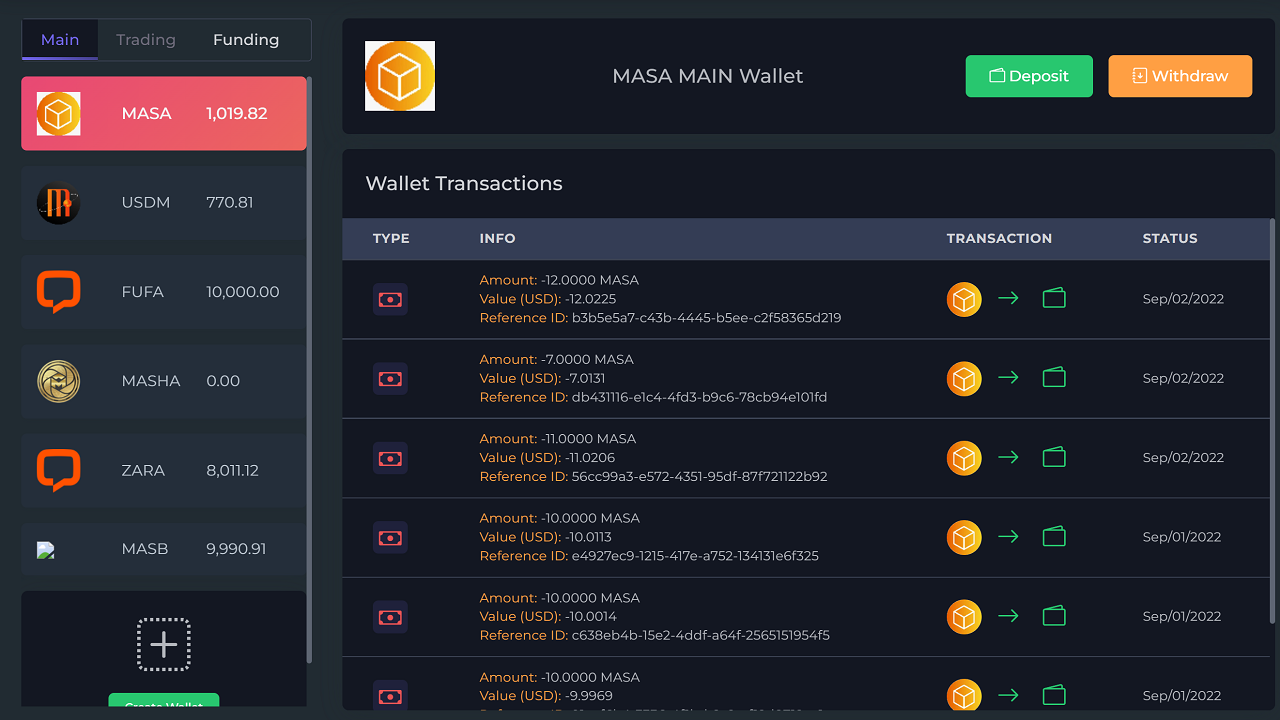Screen dimensions: 1280x720
Task: Click the wallet sidebar scrollbar
Action: pyautogui.click(x=309, y=370)
